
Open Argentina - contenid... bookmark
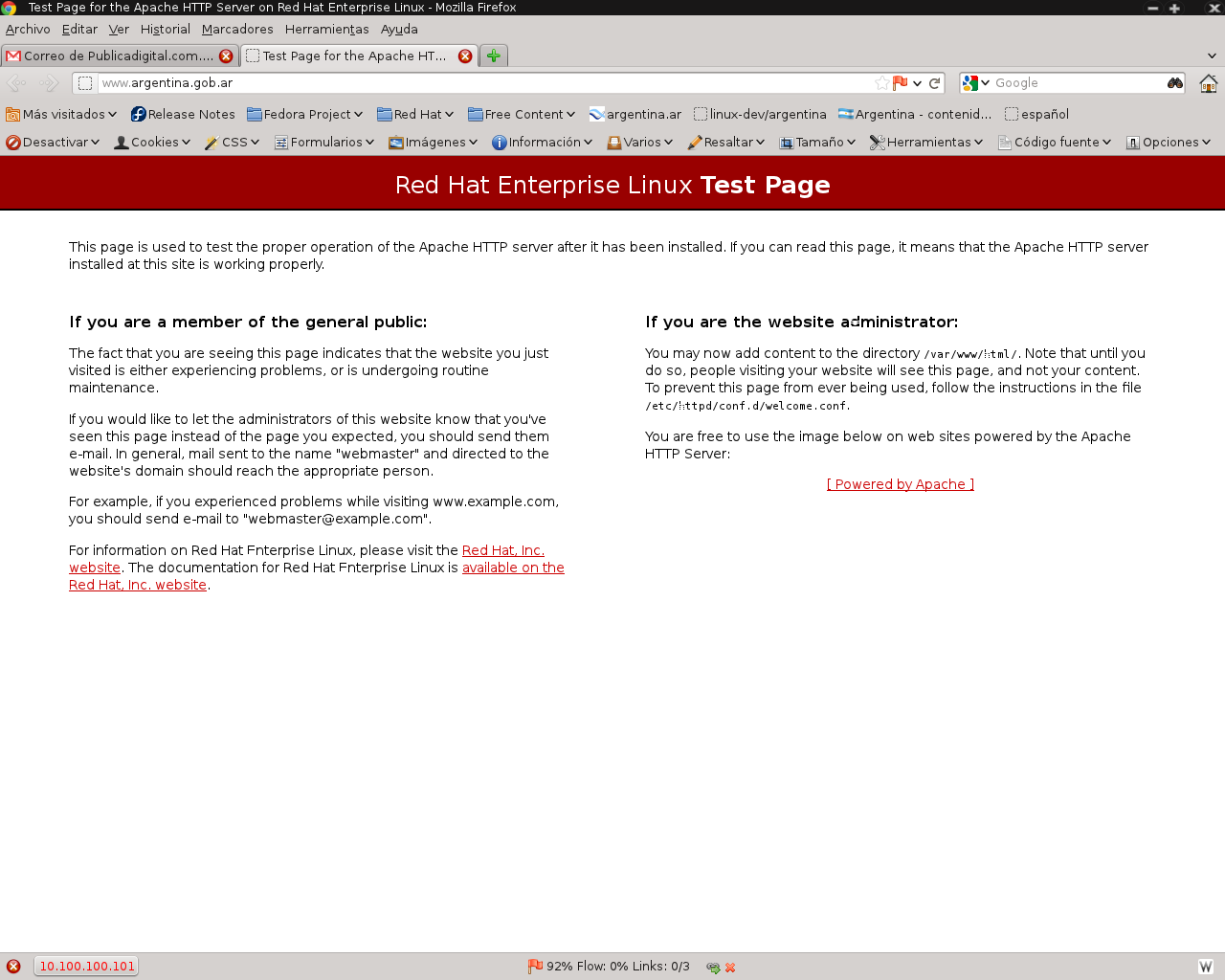pyautogui.click(x=915, y=114)
